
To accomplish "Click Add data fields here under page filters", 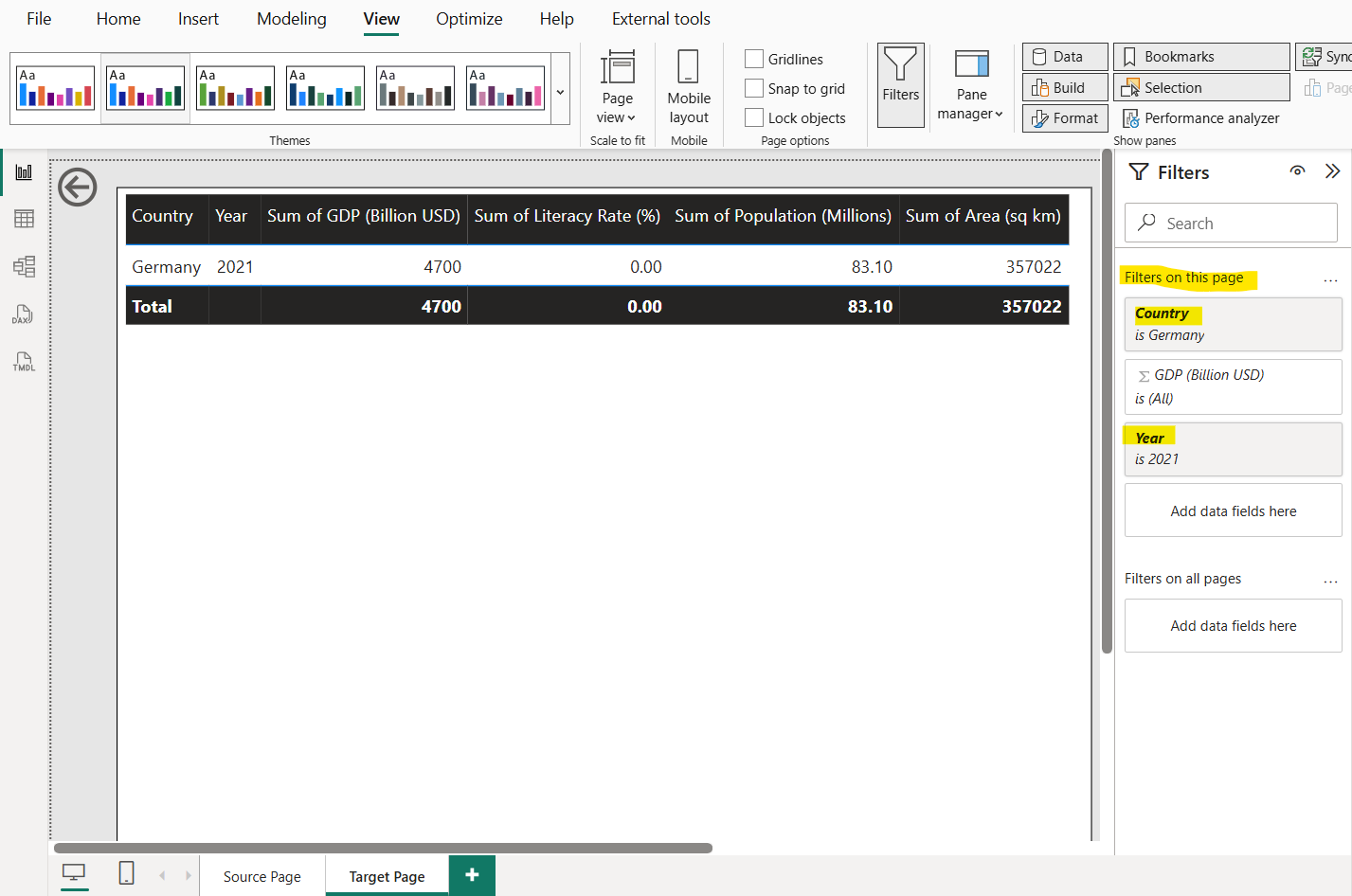I will coord(1233,510).
